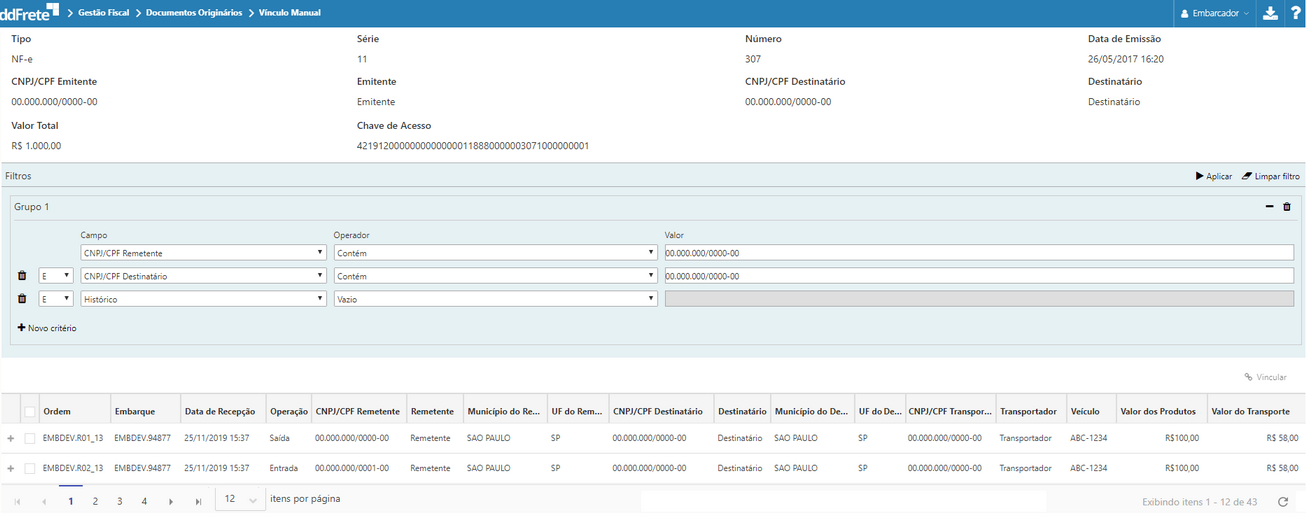Navigate to Documentos Originários breadcrumb
1307x516 pixels.
(194, 13)
